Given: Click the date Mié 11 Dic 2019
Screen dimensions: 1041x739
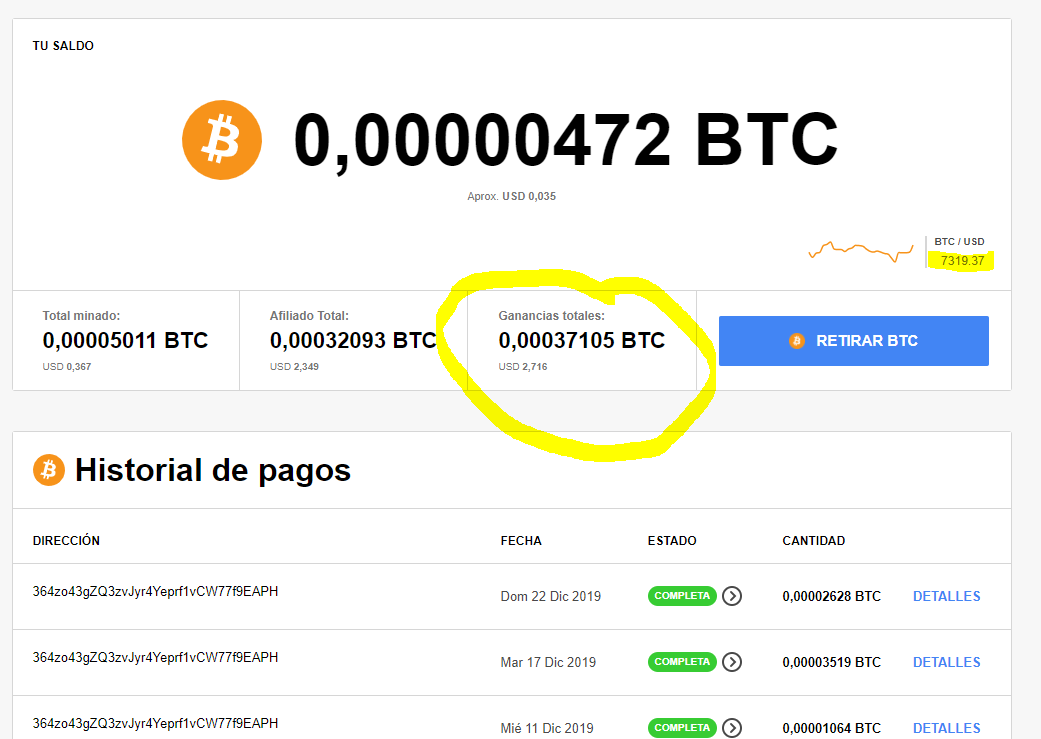Looking at the screenshot, I should pyautogui.click(x=547, y=728).
